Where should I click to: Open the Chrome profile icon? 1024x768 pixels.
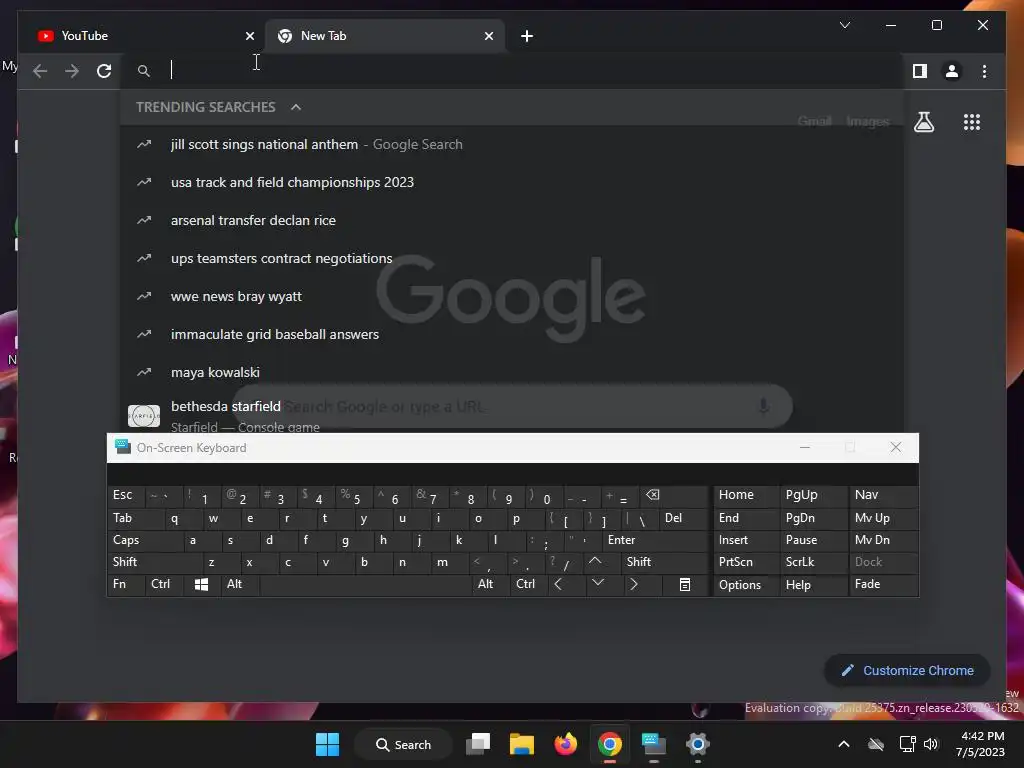pos(952,71)
